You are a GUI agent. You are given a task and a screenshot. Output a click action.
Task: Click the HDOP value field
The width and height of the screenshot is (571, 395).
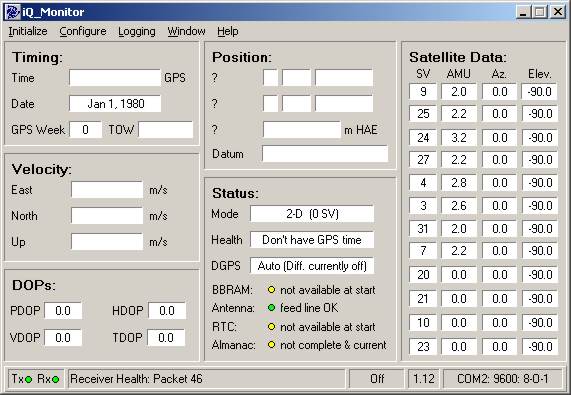point(167,311)
